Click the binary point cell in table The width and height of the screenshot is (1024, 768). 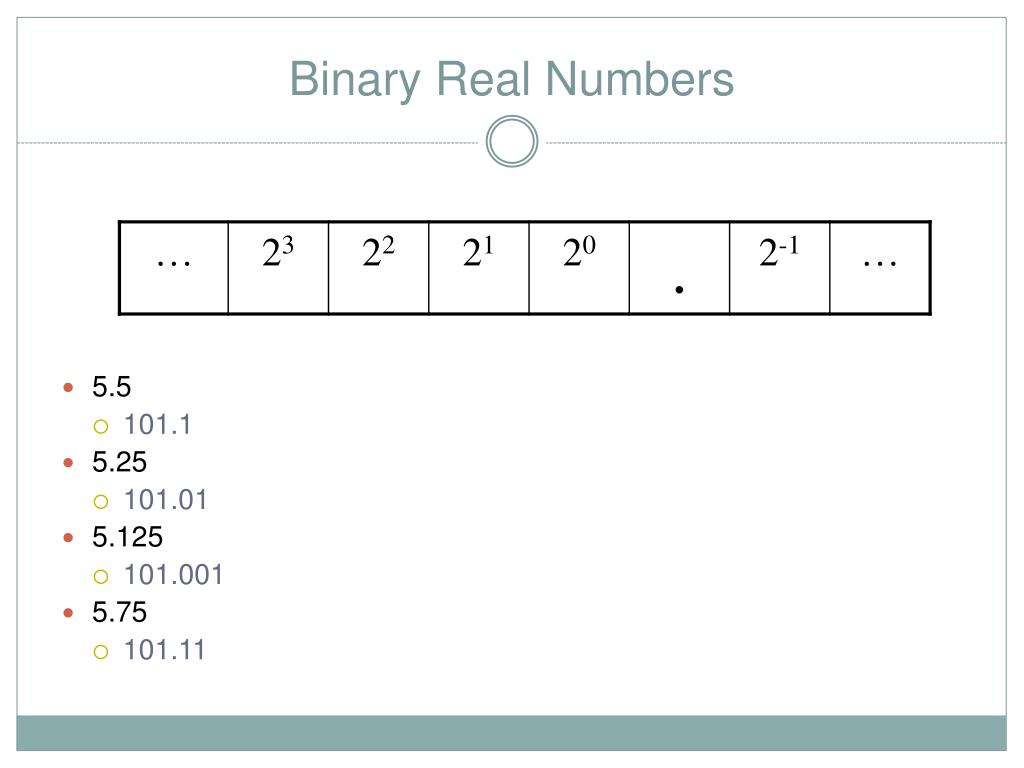point(679,268)
